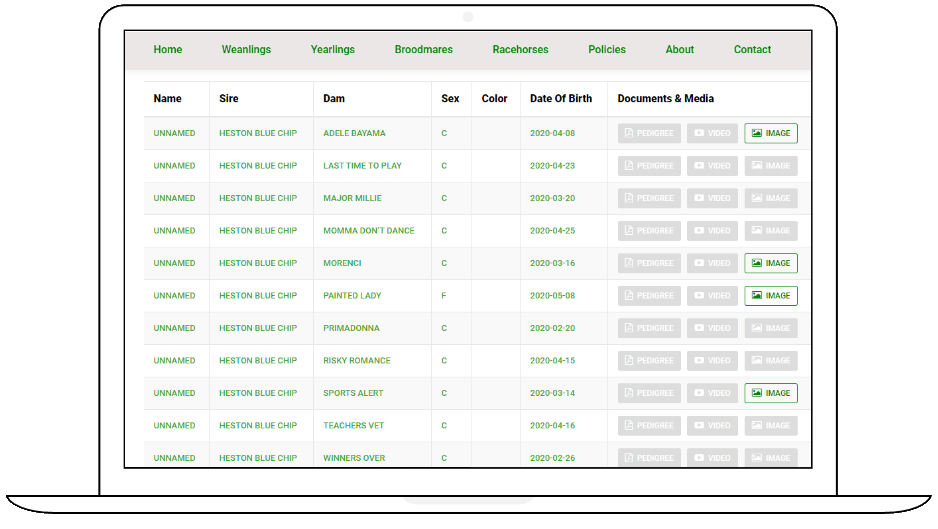Screen dimensions: 938x529
Task: Click the Sire column header
Action: [229, 99]
